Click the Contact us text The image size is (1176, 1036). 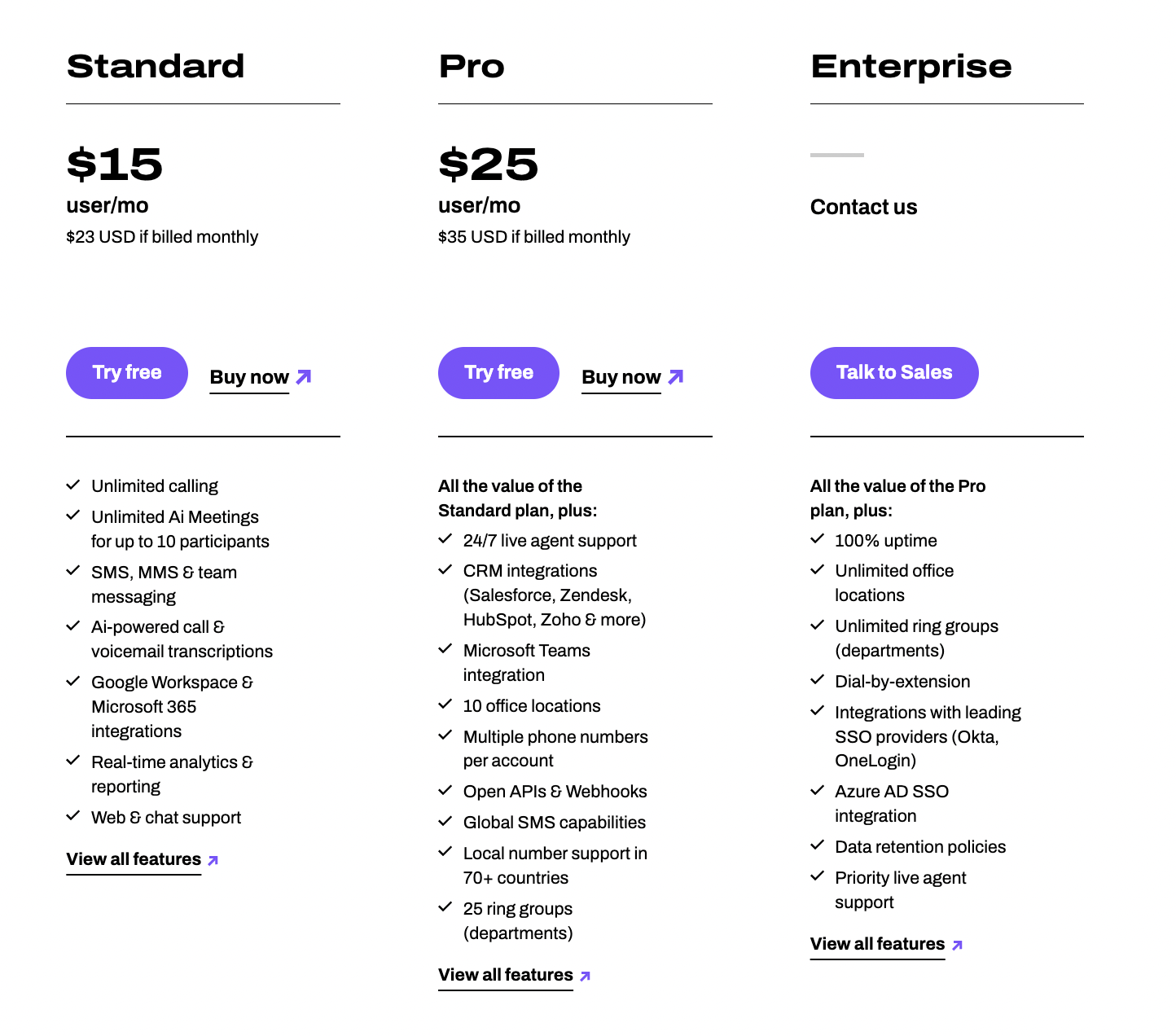tap(863, 207)
